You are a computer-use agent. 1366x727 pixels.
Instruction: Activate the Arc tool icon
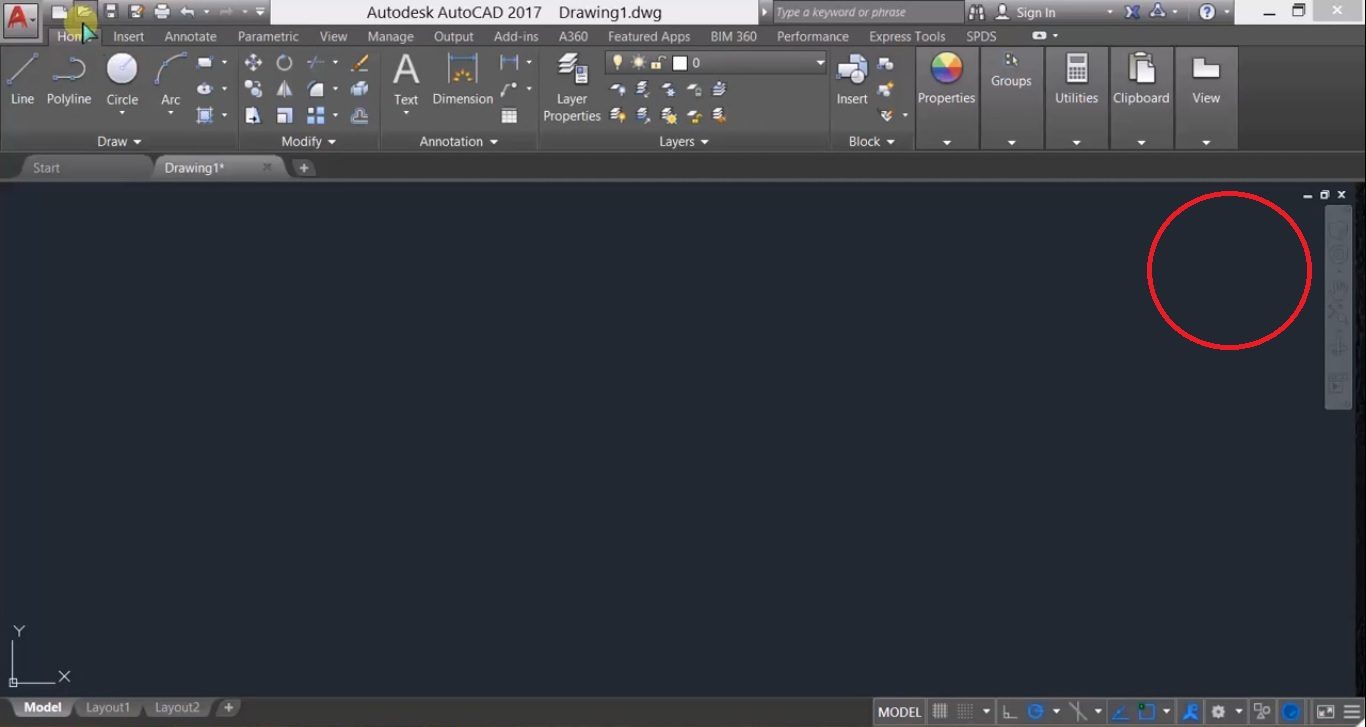pos(171,69)
